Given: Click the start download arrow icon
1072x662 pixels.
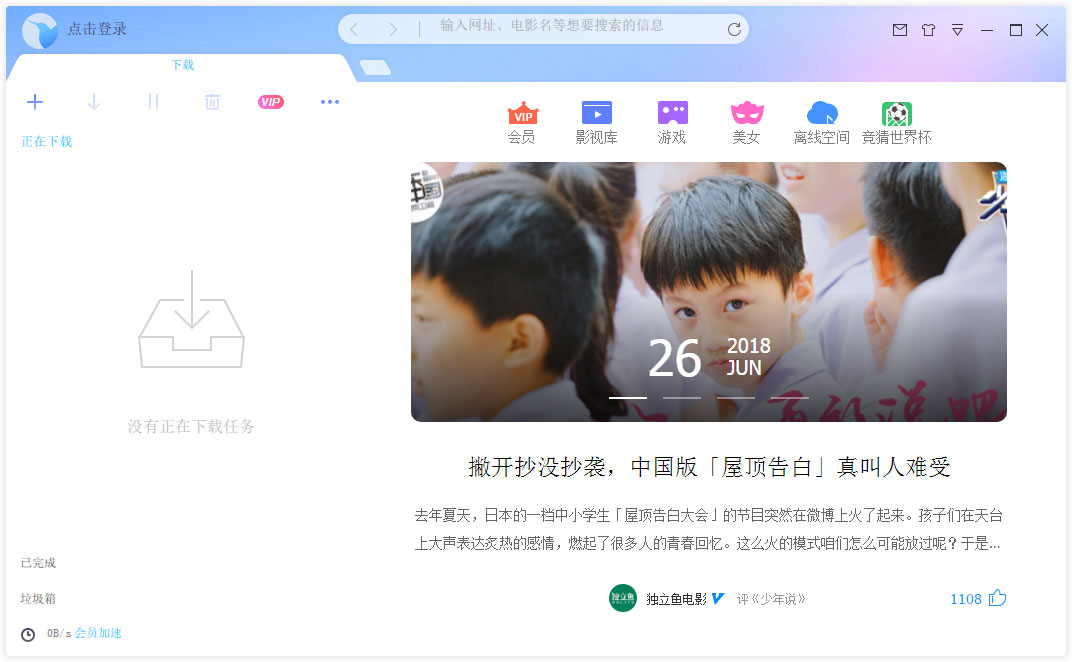Looking at the screenshot, I should point(94,102).
